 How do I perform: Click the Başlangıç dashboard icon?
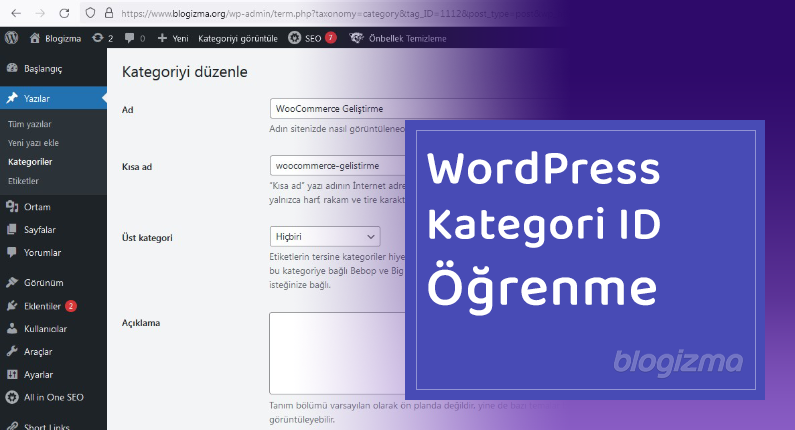pos(12,68)
